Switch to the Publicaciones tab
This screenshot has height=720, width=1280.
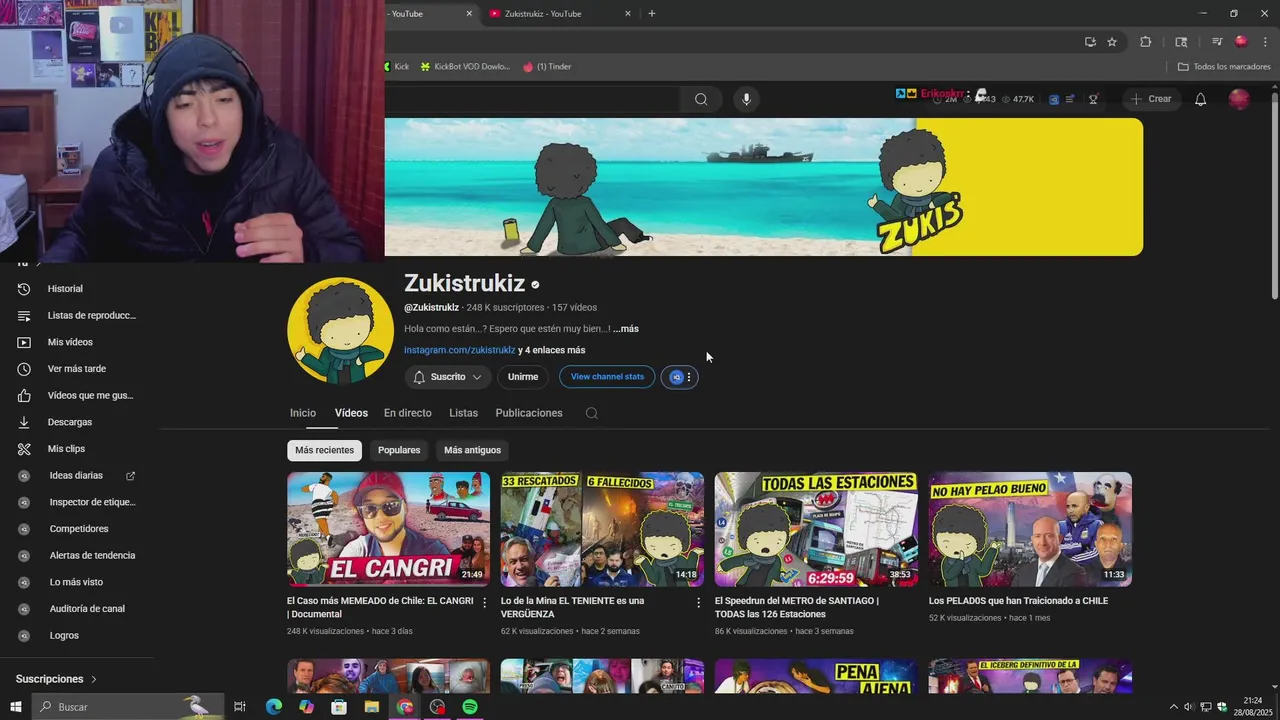[x=529, y=413]
